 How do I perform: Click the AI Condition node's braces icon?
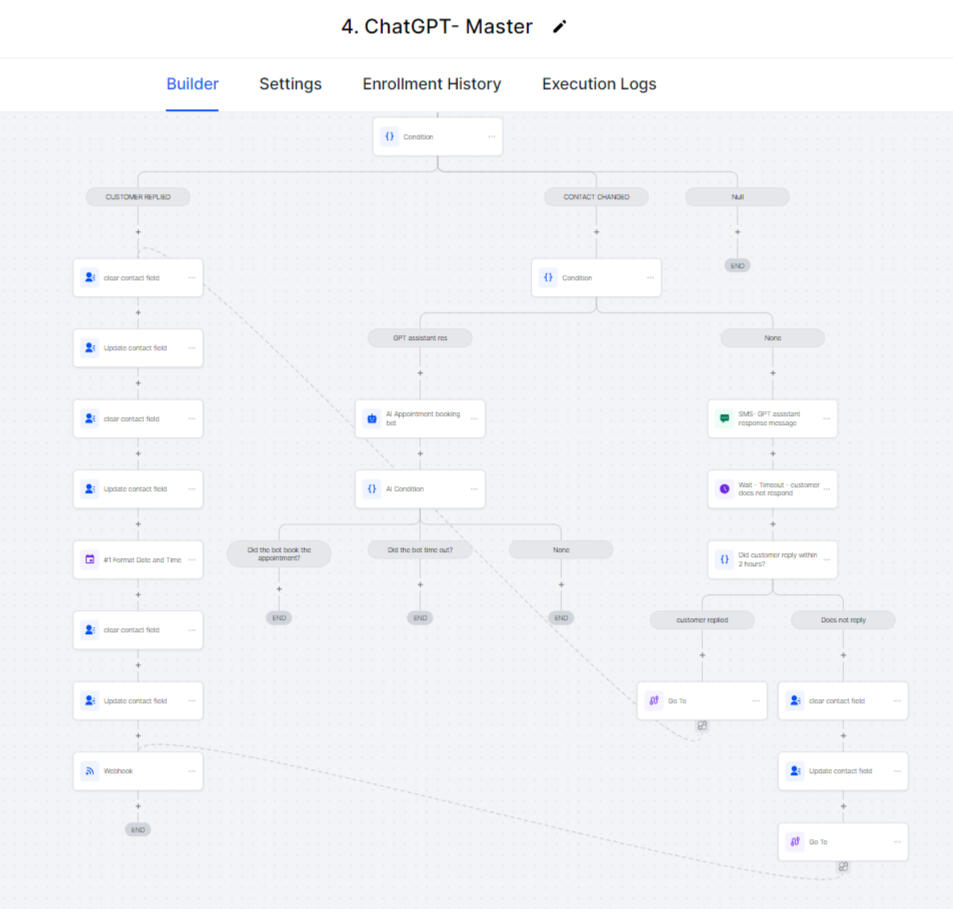pos(372,489)
